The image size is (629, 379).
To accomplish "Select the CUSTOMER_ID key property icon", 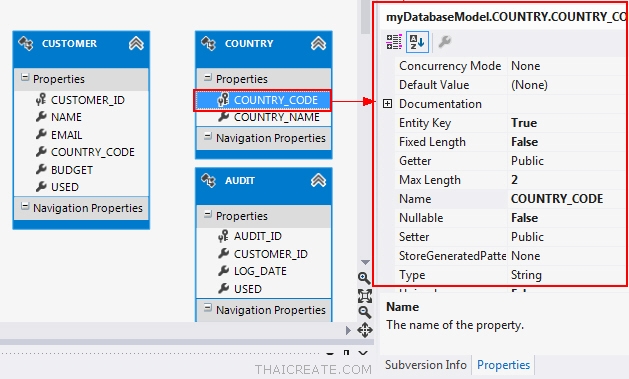I will [41, 99].
